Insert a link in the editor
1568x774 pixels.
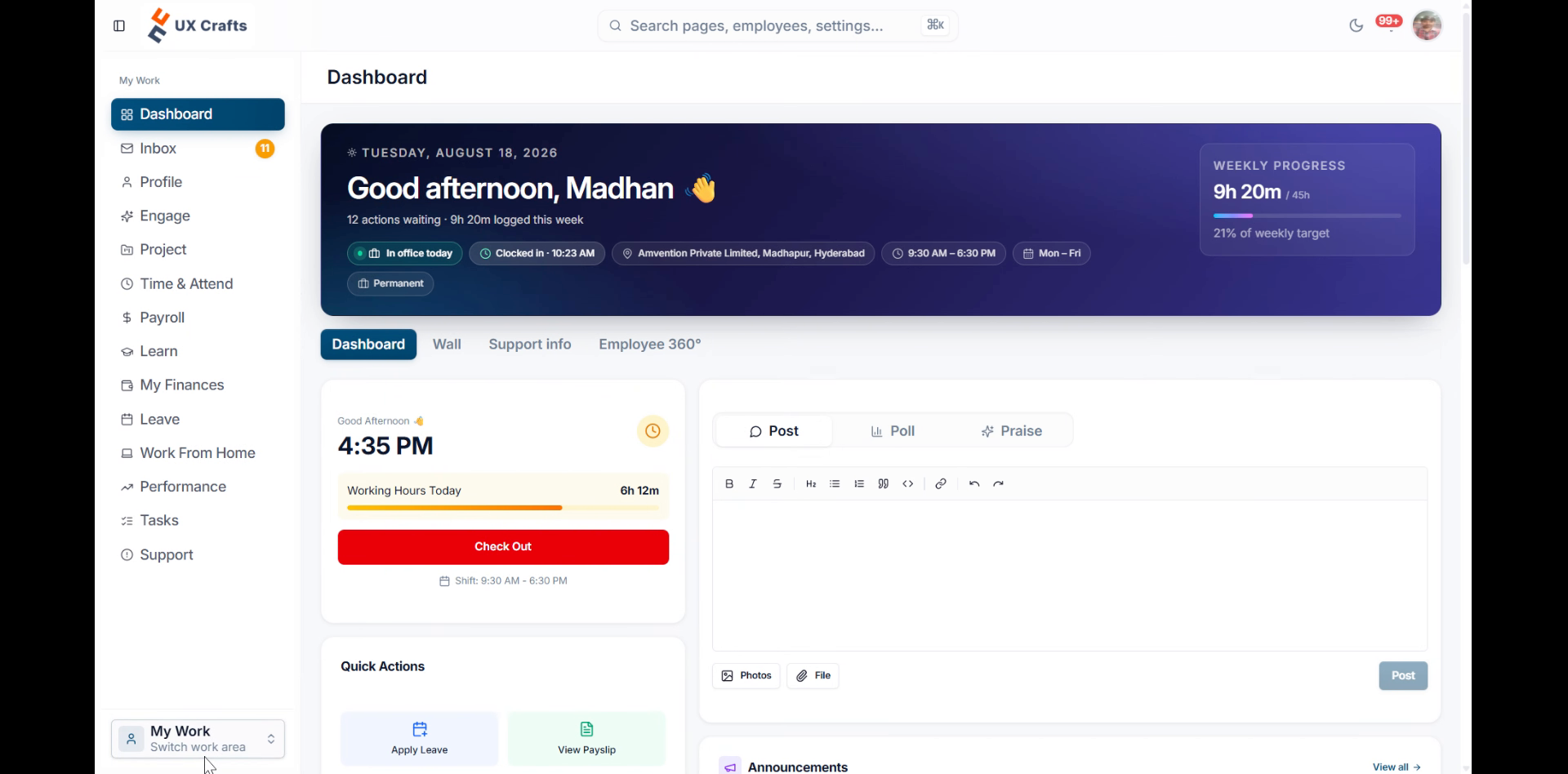click(941, 484)
